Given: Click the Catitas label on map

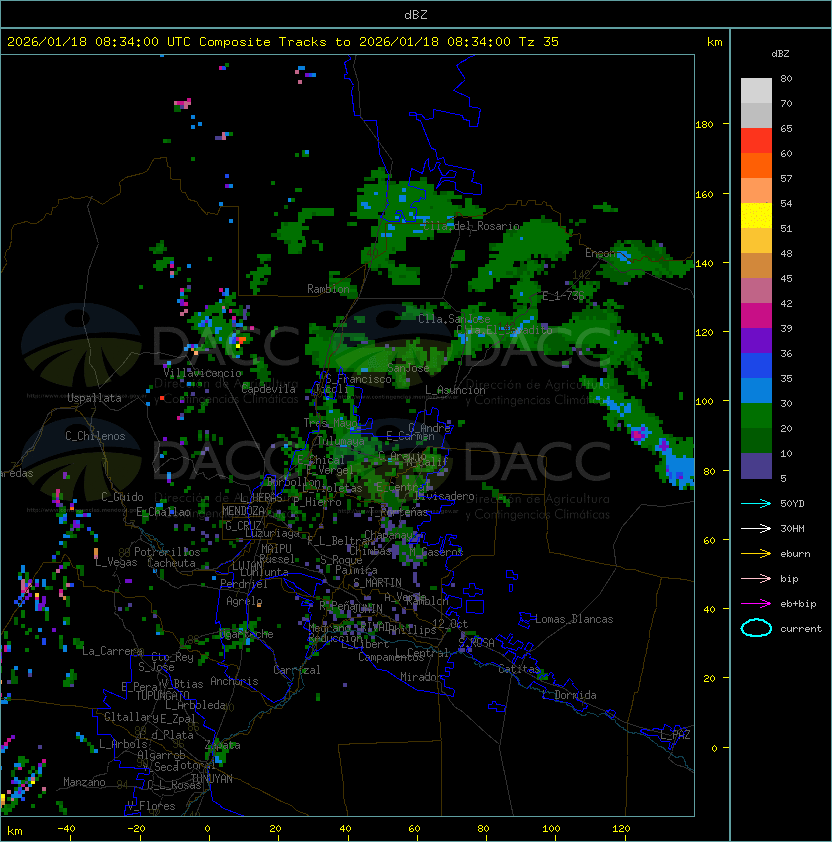Looking at the screenshot, I should click(x=519, y=669).
